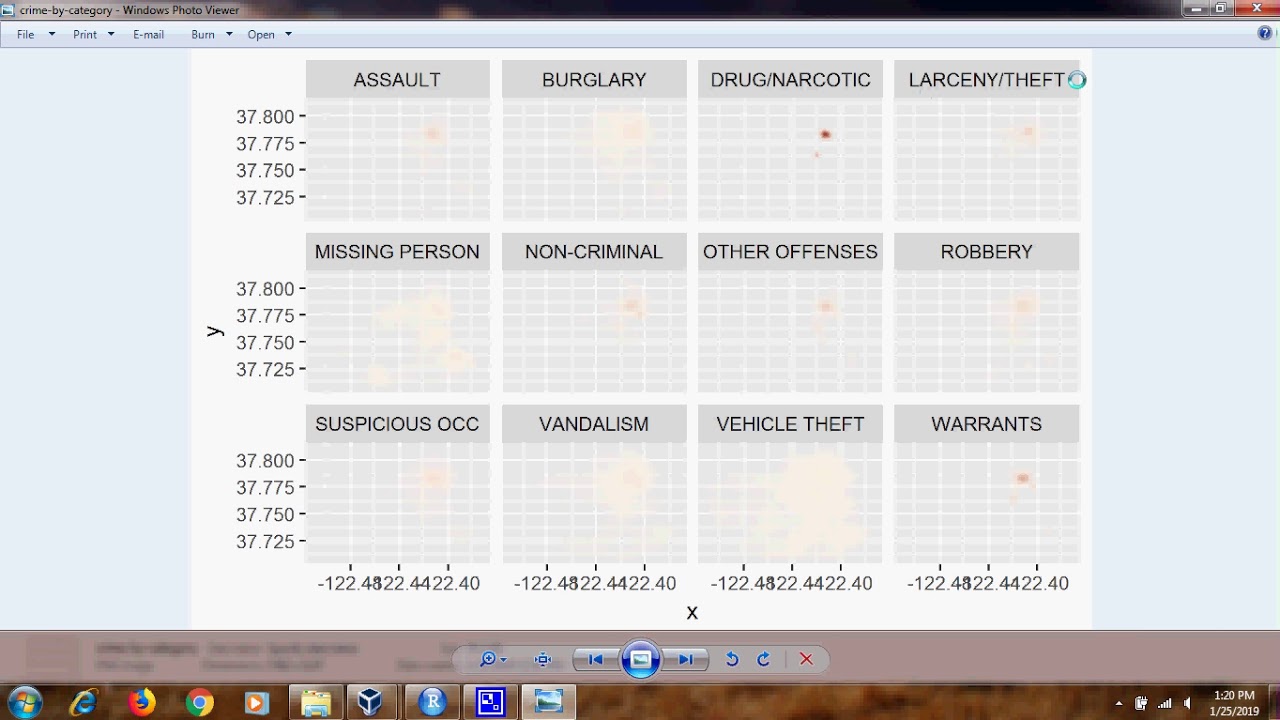
Task: Click the Show desktop strip
Action: tap(1273, 702)
